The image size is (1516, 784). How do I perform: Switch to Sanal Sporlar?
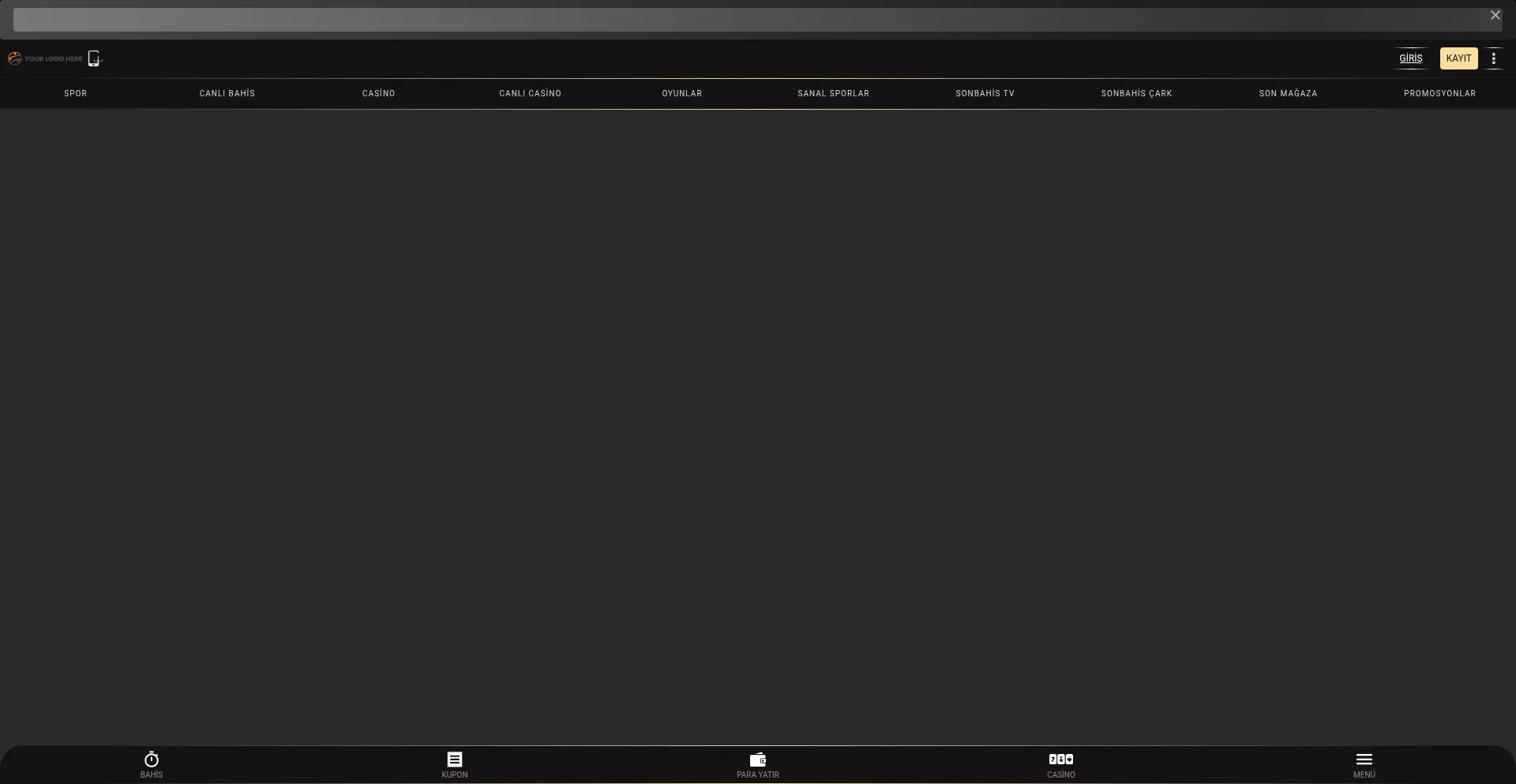pyautogui.click(x=833, y=93)
